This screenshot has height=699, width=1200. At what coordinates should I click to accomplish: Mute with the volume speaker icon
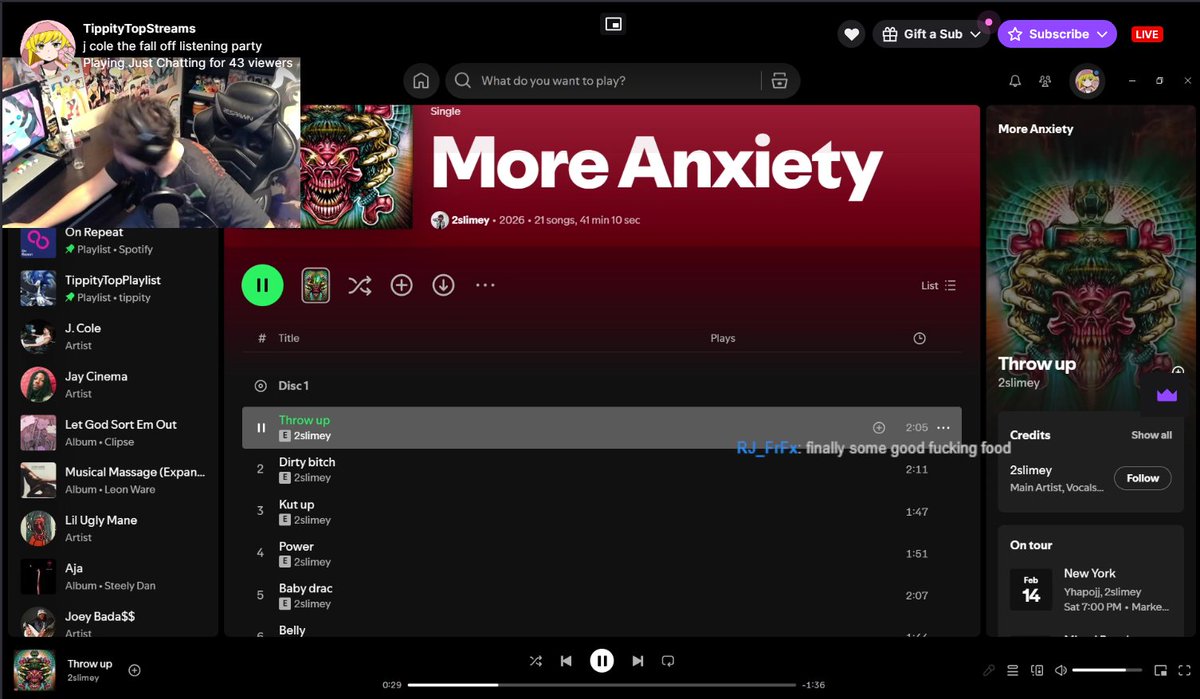(1061, 670)
